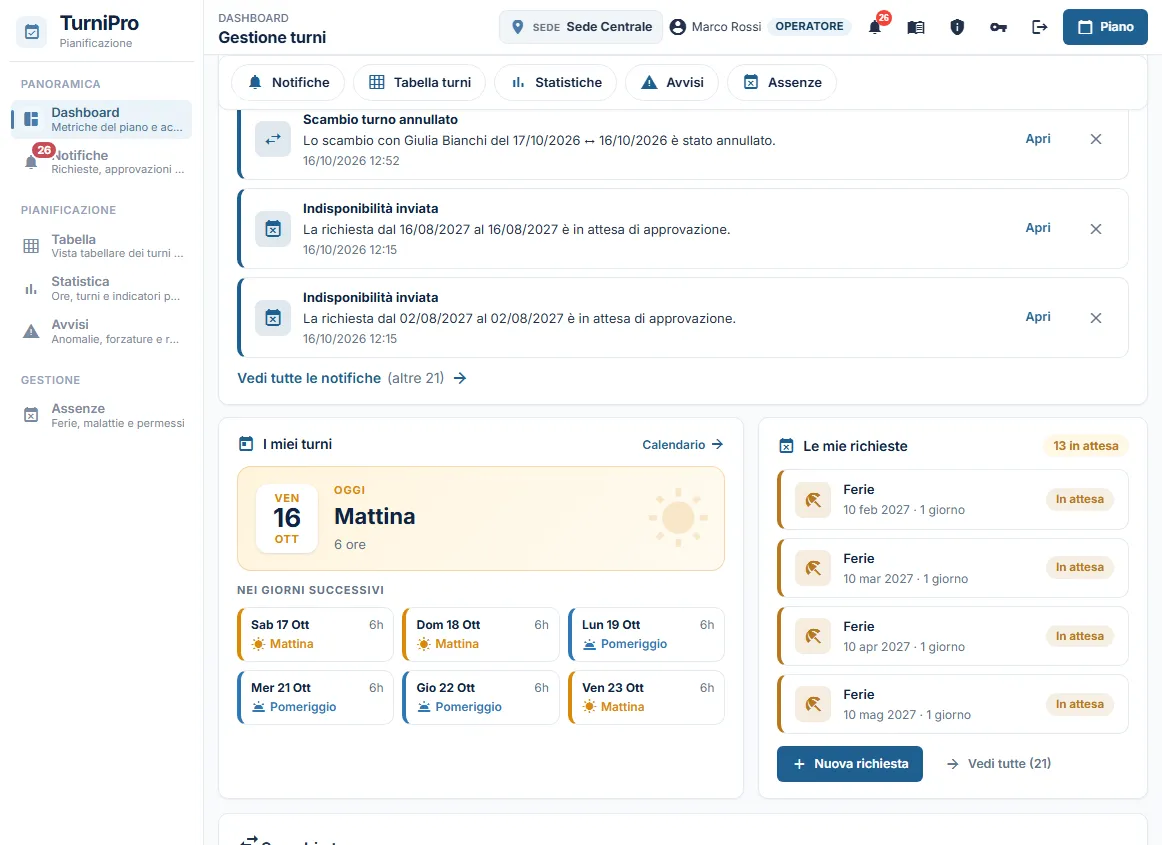Click the umbrella icon of 10 apr 2027 Ferie
Image resolution: width=1162 pixels, height=845 pixels.
(813, 636)
